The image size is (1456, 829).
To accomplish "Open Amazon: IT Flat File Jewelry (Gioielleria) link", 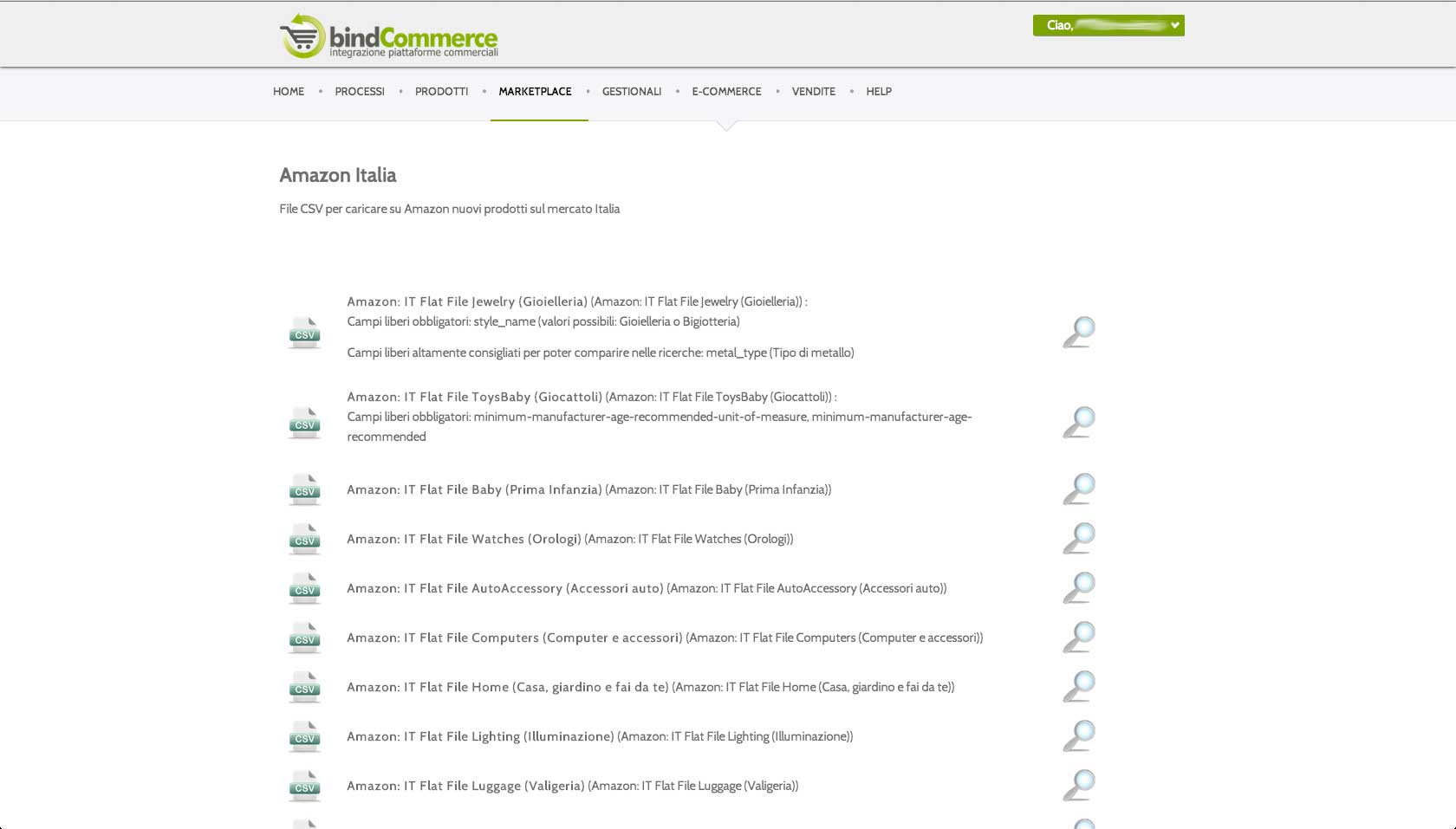I will [x=467, y=301].
